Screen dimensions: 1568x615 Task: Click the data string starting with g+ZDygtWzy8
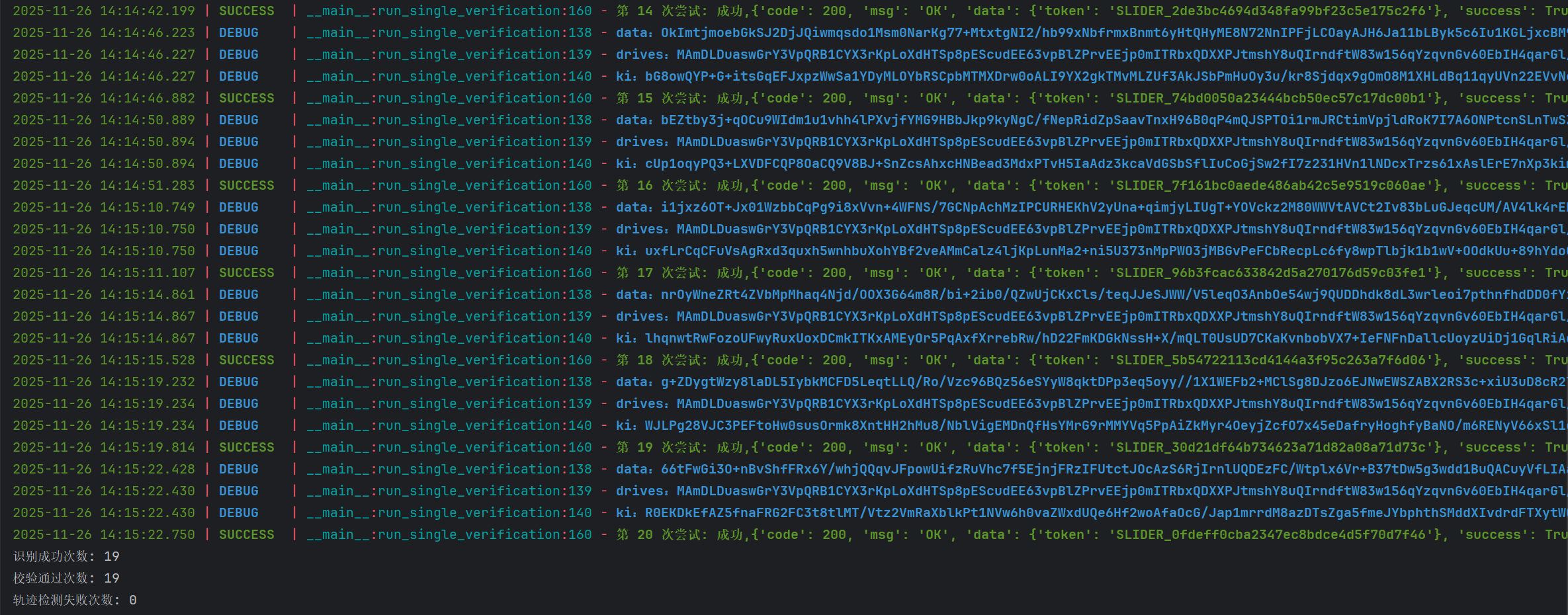tap(1111, 382)
